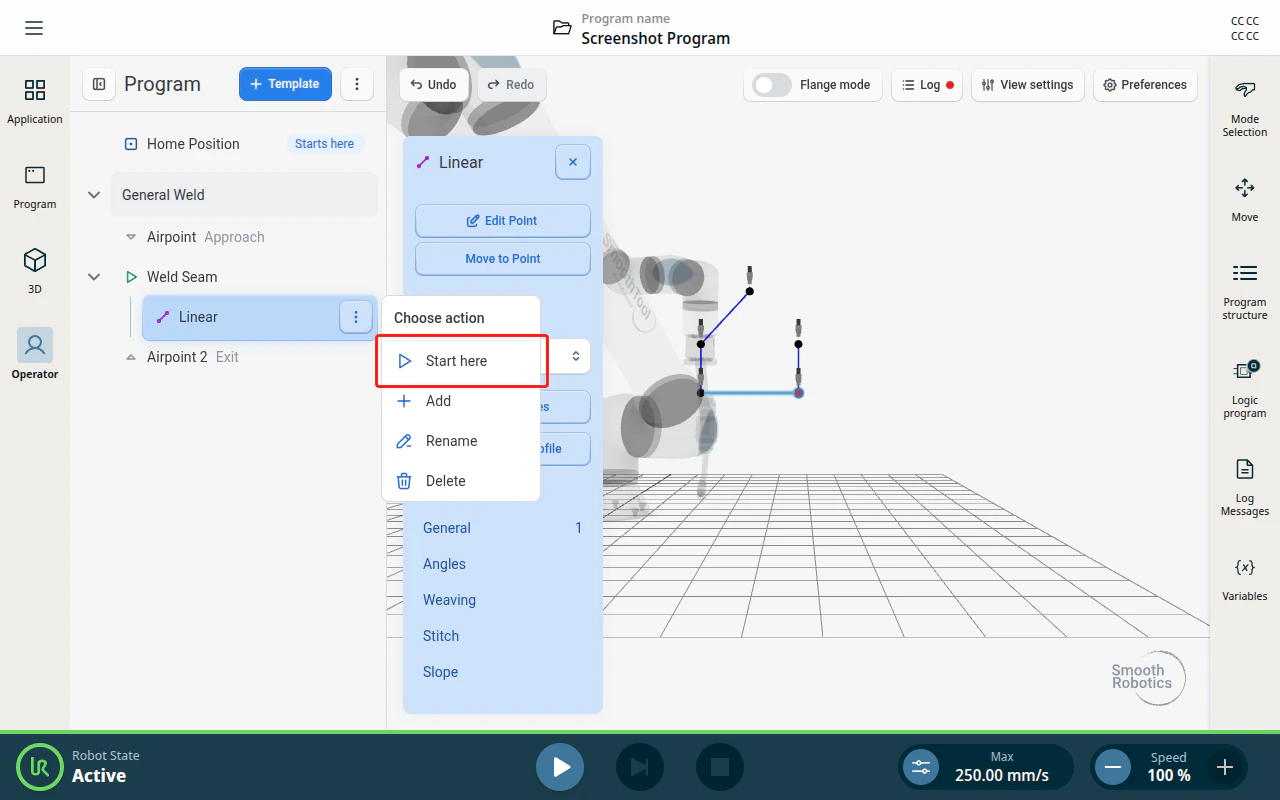Screen dimensions: 1280x800
Task: Open the Variables panel
Action: coord(1245,580)
